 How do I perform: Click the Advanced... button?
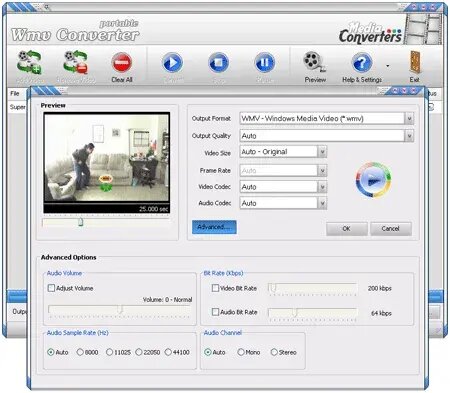tap(214, 227)
